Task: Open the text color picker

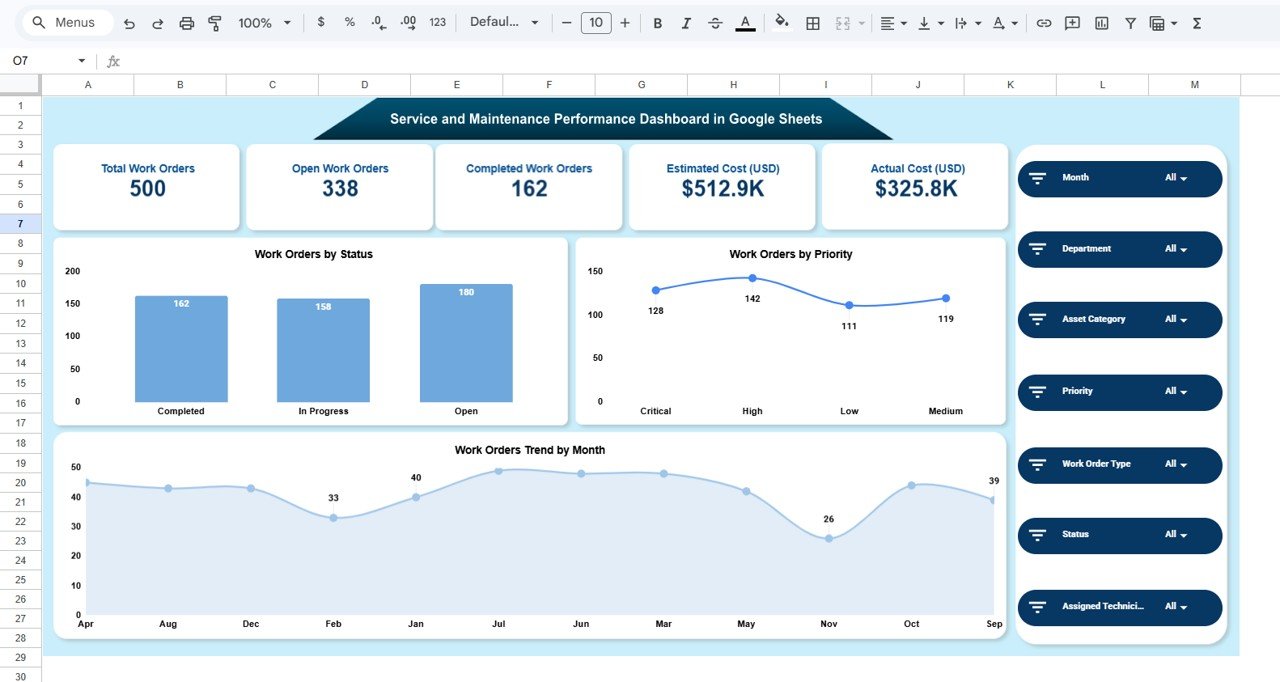Action: pyautogui.click(x=745, y=22)
